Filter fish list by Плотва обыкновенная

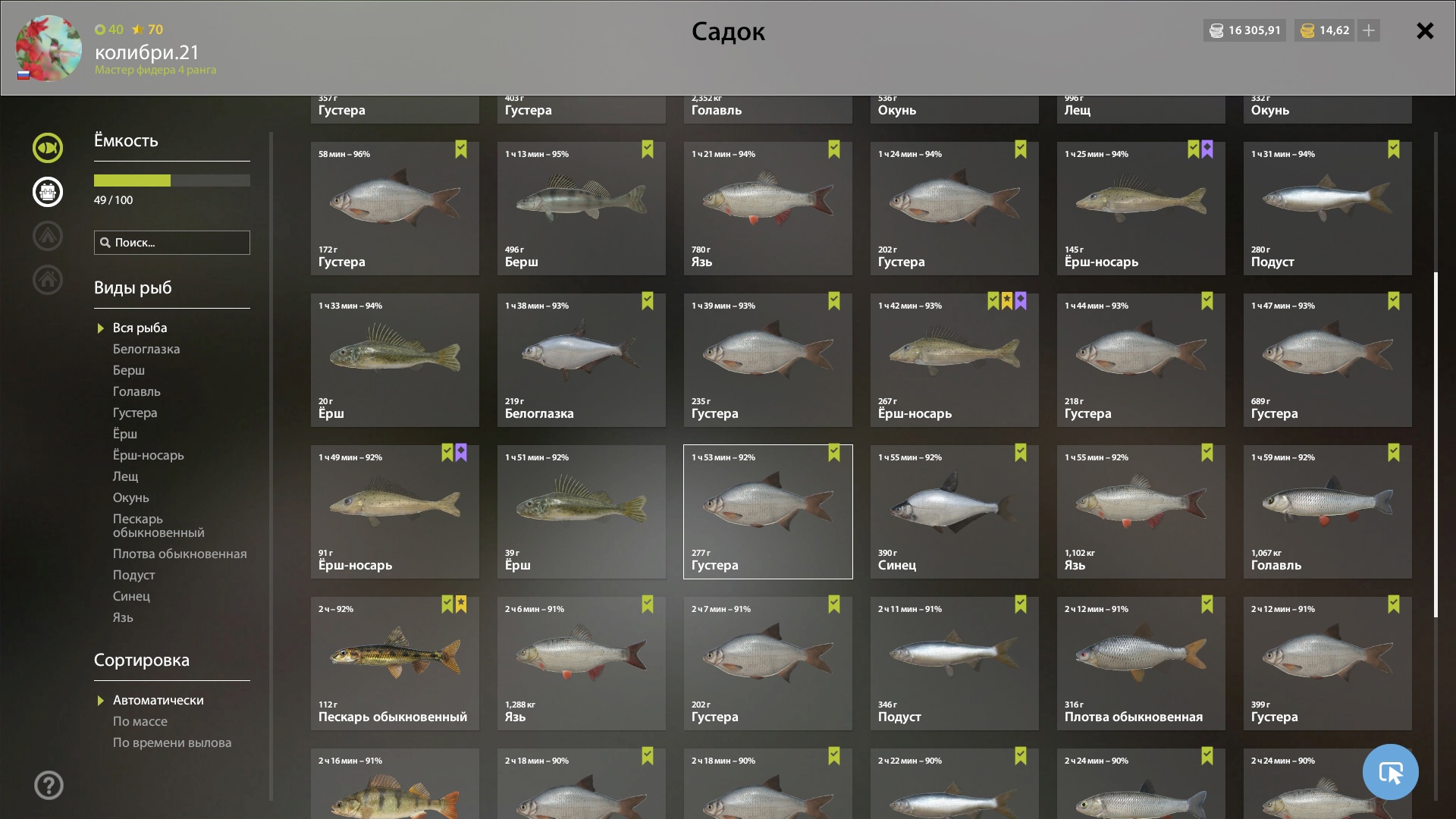pos(180,554)
